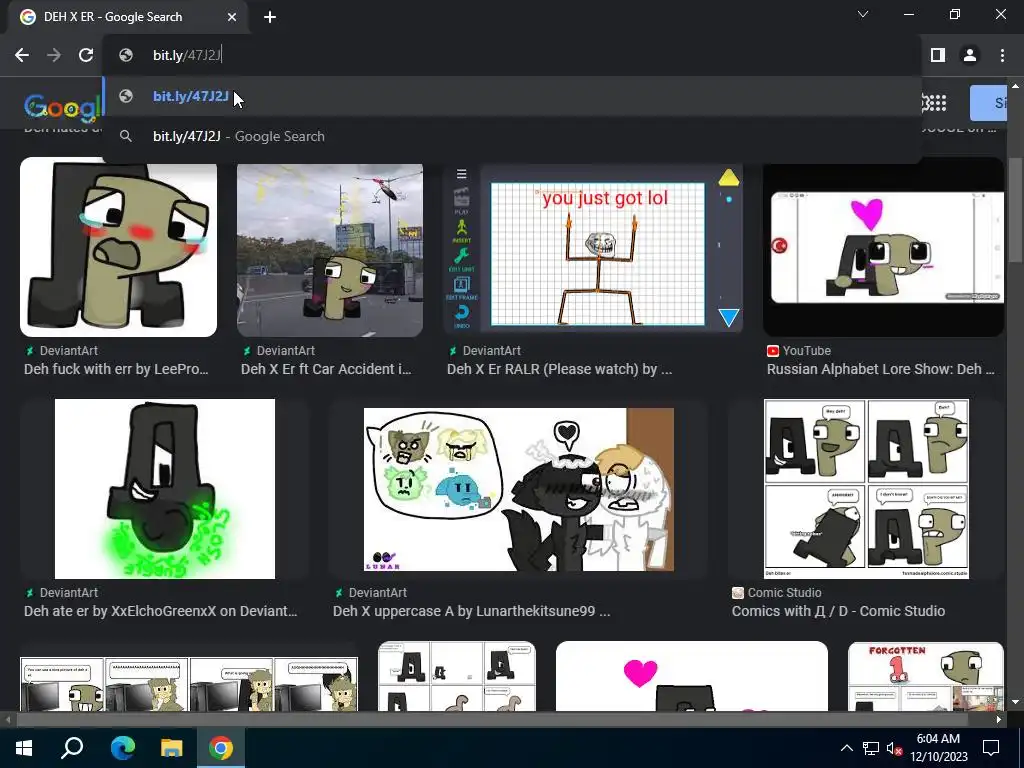Open the notification center icon
The width and height of the screenshot is (1024, 768).
pyautogui.click(x=991, y=748)
